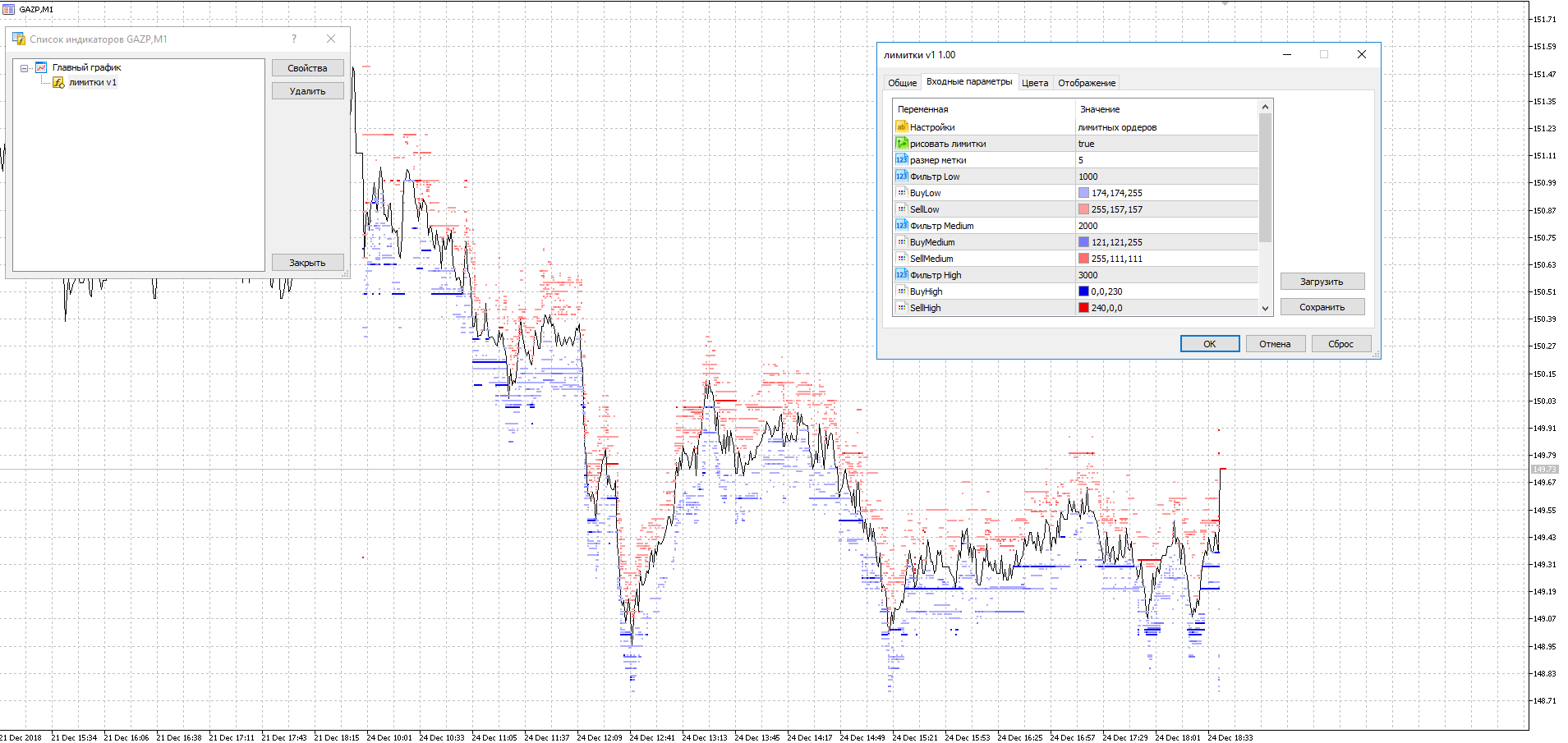The height and width of the screenshot is (743, 1568).
Task: Toggle the рисовать лимитки value true
Action: click(x=1166, y=144)
